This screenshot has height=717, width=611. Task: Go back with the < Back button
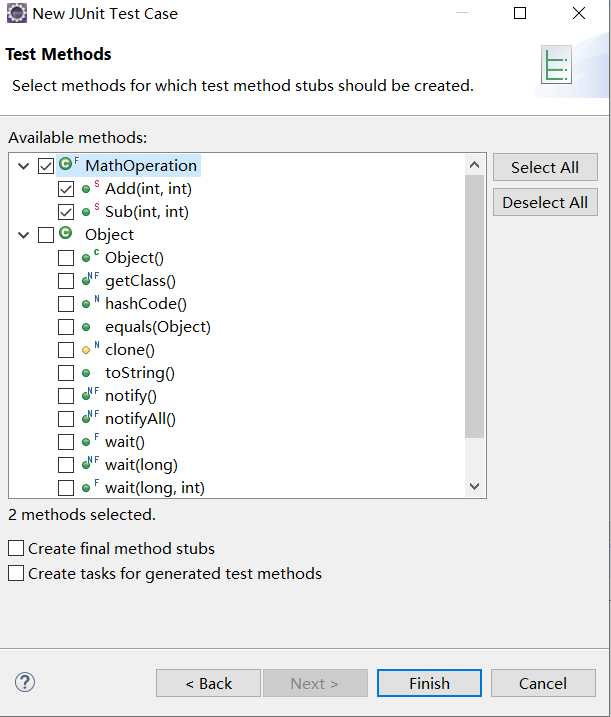208,683
